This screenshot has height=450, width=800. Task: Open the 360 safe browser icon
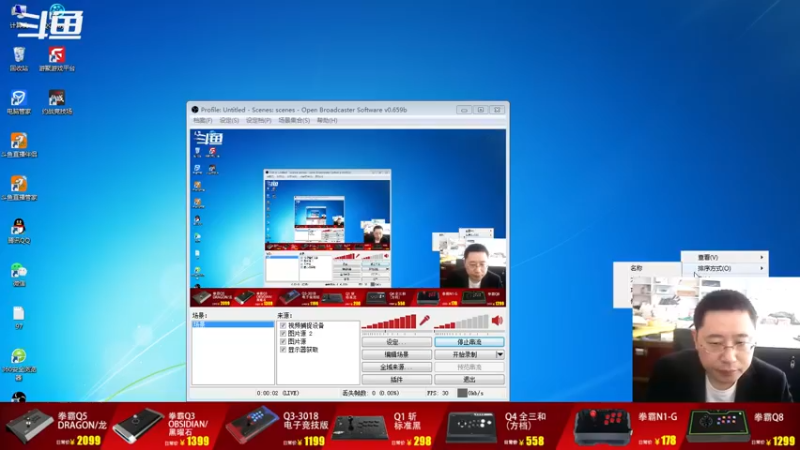click(19, 364)
